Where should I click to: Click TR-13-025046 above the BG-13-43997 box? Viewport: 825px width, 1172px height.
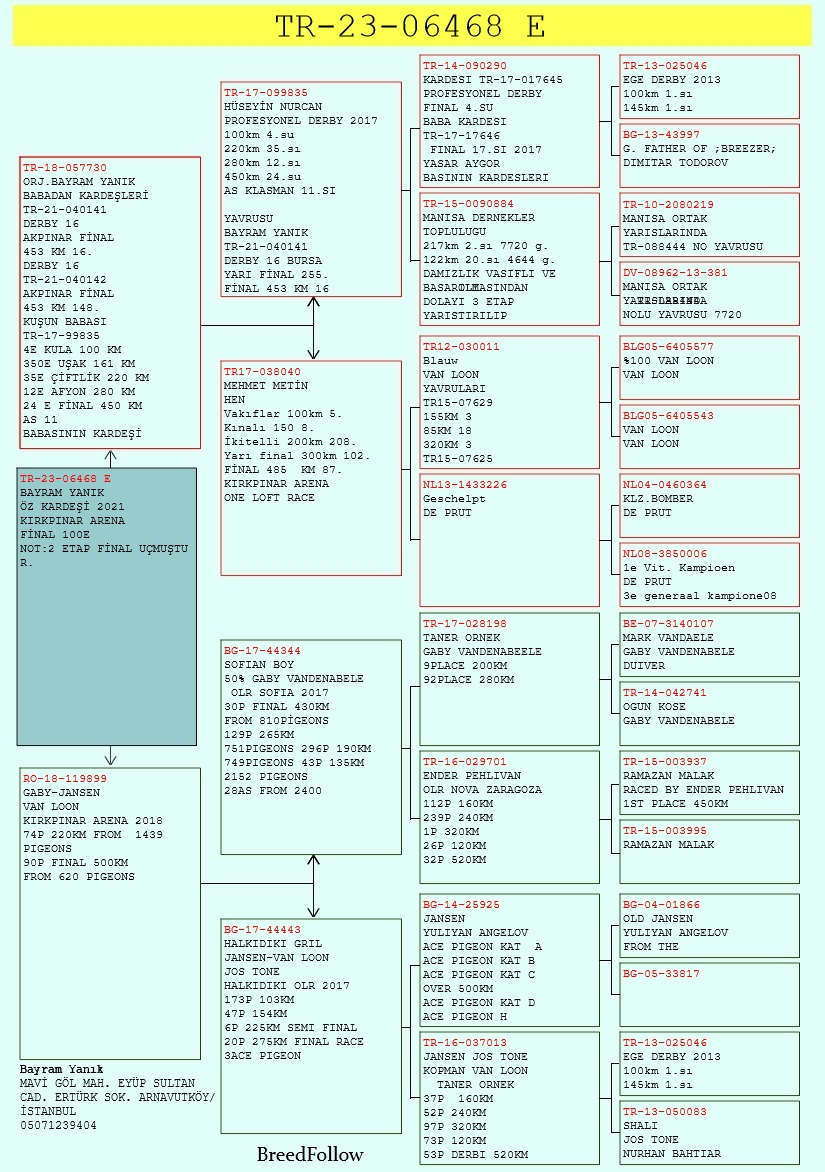coord(665,65)
